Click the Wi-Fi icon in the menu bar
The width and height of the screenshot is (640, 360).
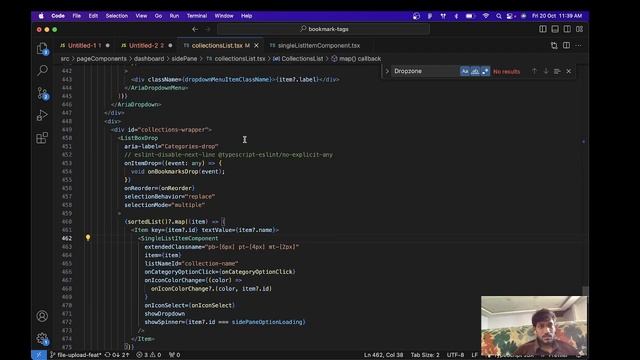486,16
